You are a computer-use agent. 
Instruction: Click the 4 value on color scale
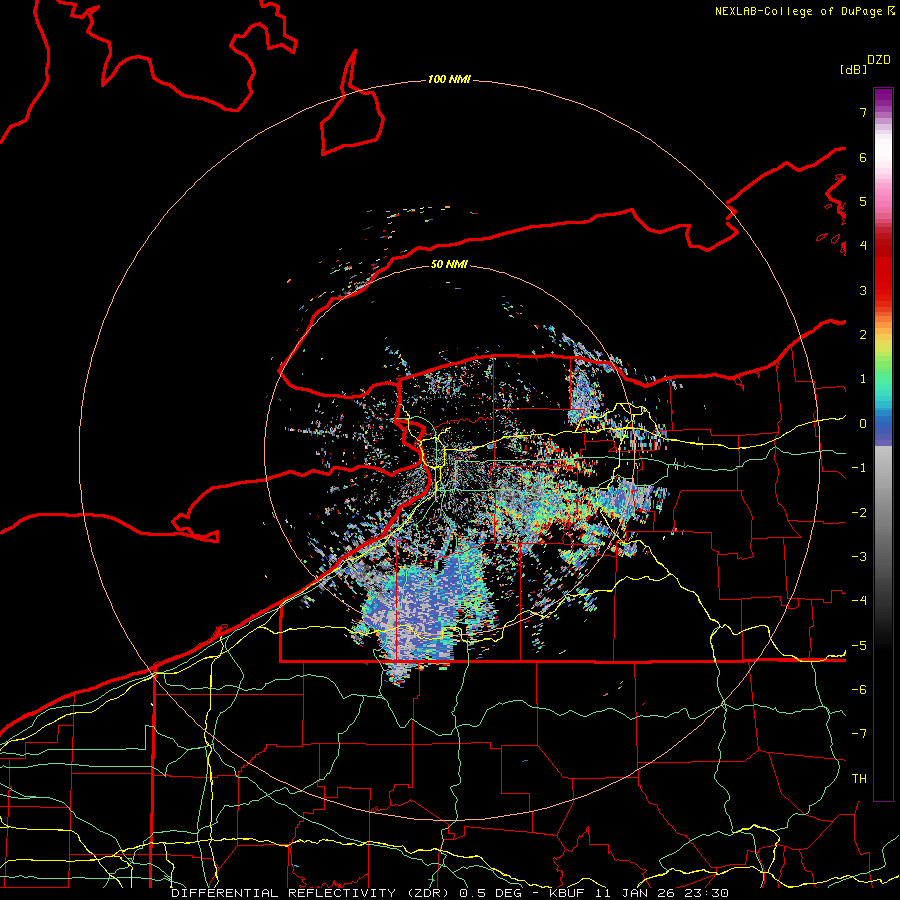(x=863, y=246)
